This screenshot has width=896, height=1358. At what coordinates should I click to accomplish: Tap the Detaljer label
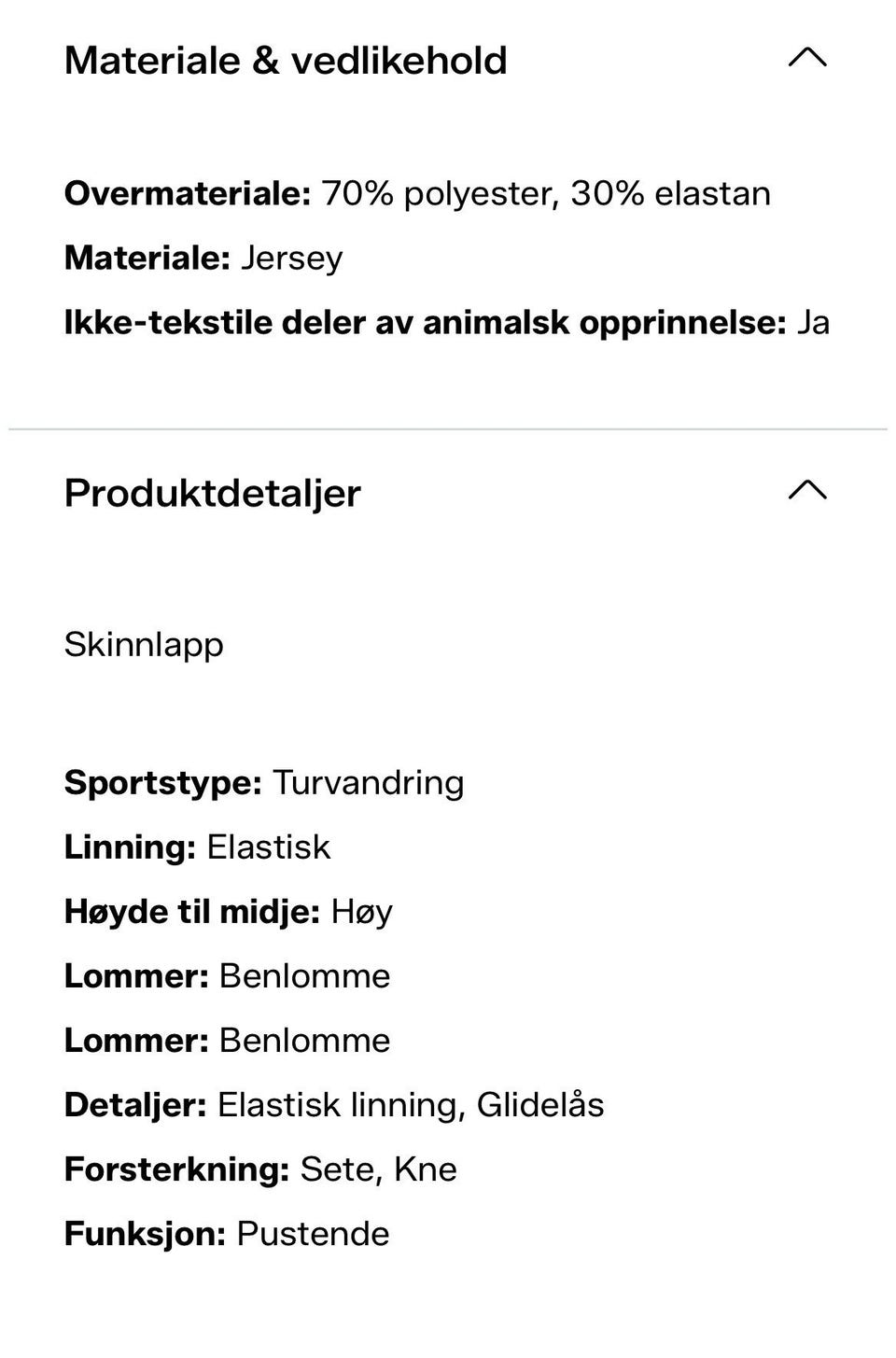134,1105
